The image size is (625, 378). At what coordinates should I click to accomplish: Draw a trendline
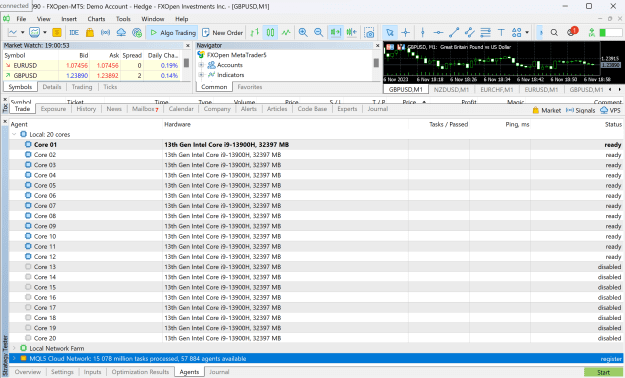pos(454,33)
